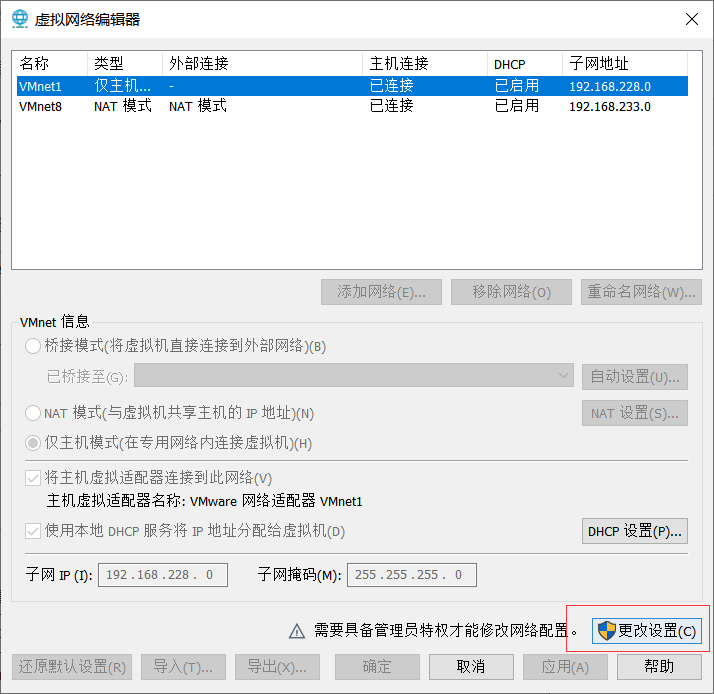Open DHCP 设置(P)... dialog

(x=635, y=531)
